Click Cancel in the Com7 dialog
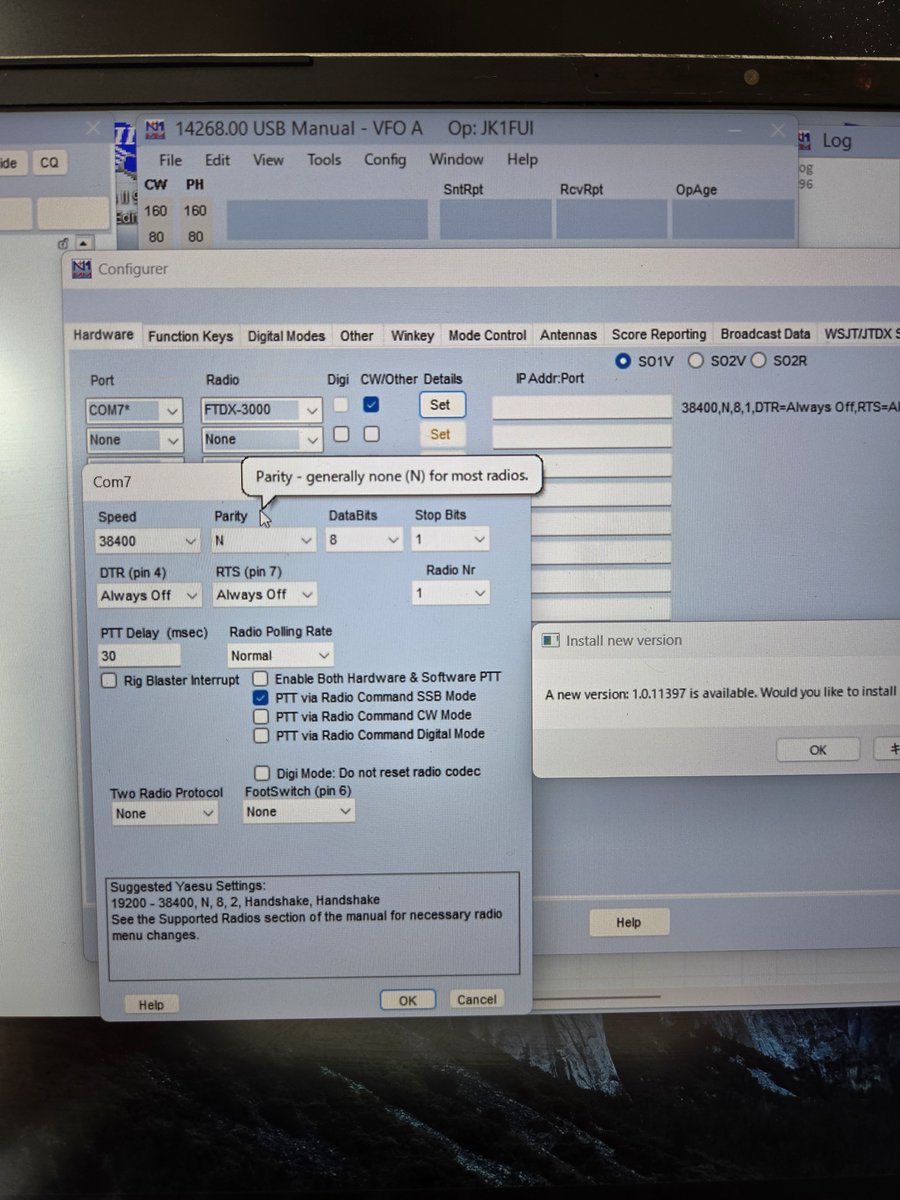The width and height of the screenshot is (900, 1200). 476,999
